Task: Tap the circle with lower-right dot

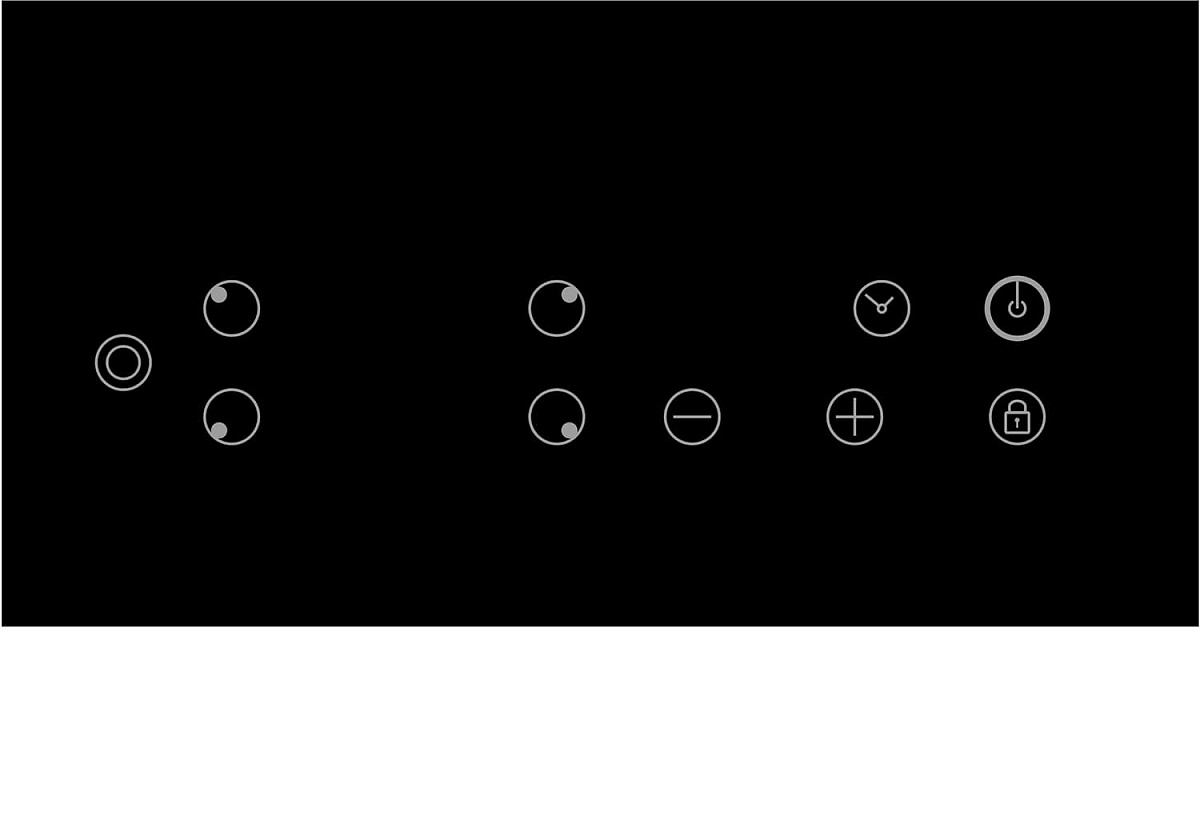Action: click(557, 417)
